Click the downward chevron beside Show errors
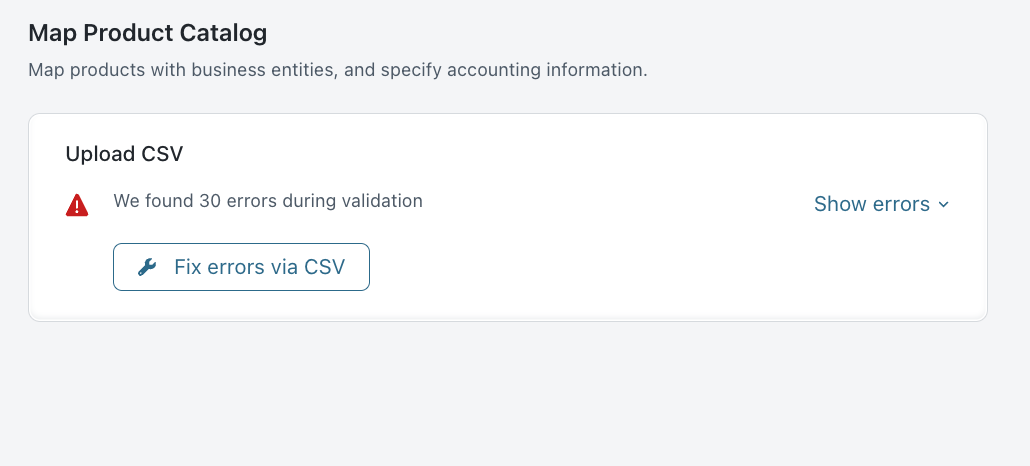Viewport: 1030px width, 466px height. (942, 205)
